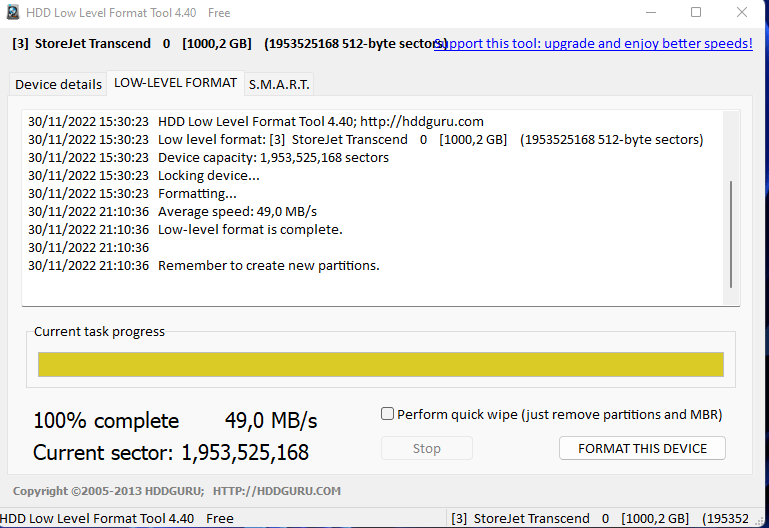This screenshot has height=528, width=769.
Task: Select the Locking device log entry
Action: [208, 175]
